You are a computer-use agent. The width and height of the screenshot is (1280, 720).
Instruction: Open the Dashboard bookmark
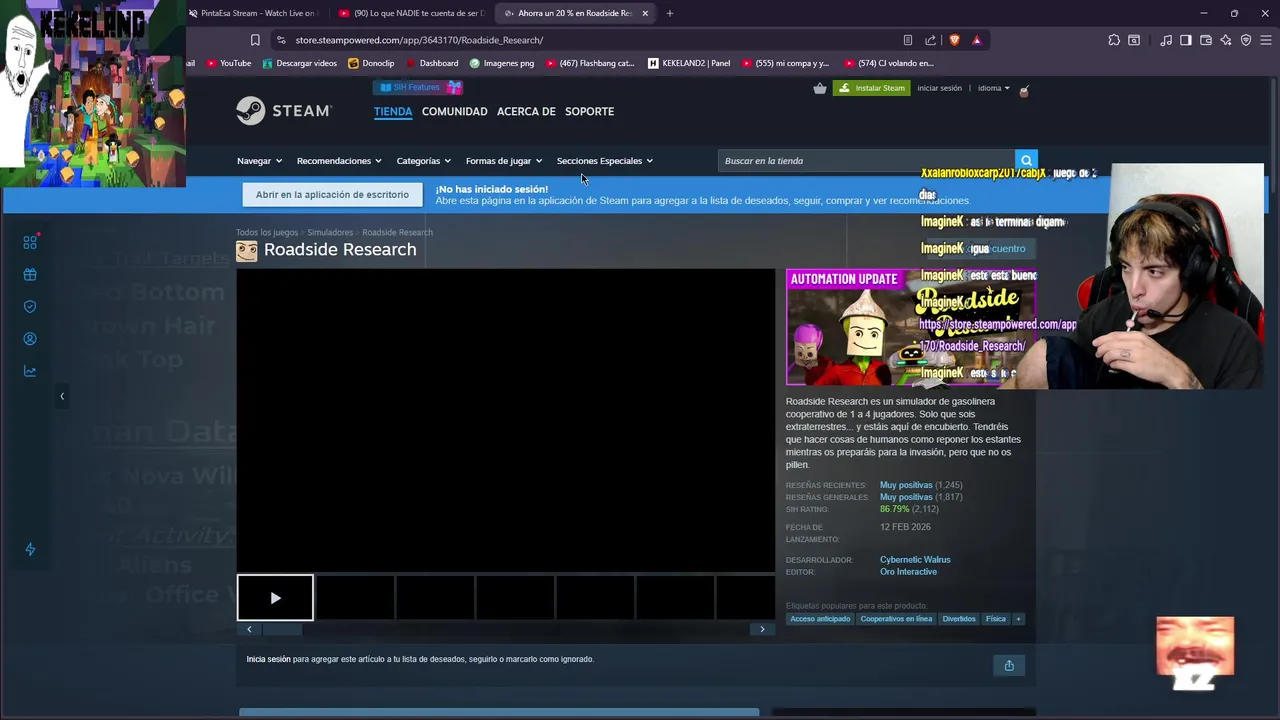[432, 63]
